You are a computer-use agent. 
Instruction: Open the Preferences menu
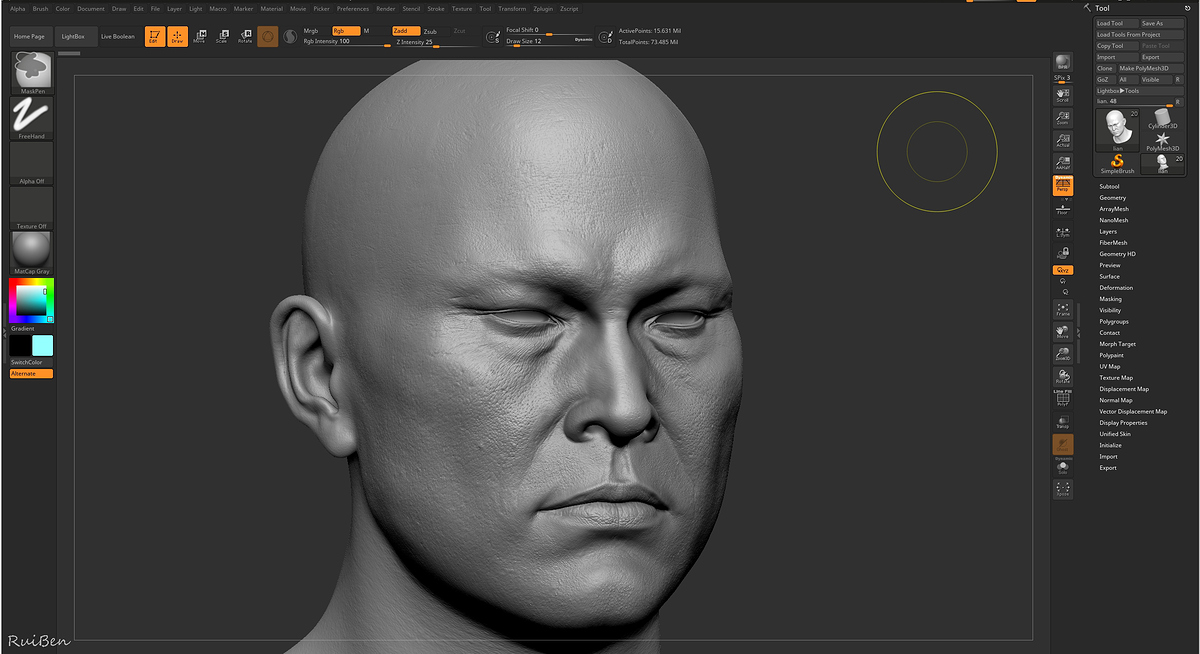click(x=353, y=9)
